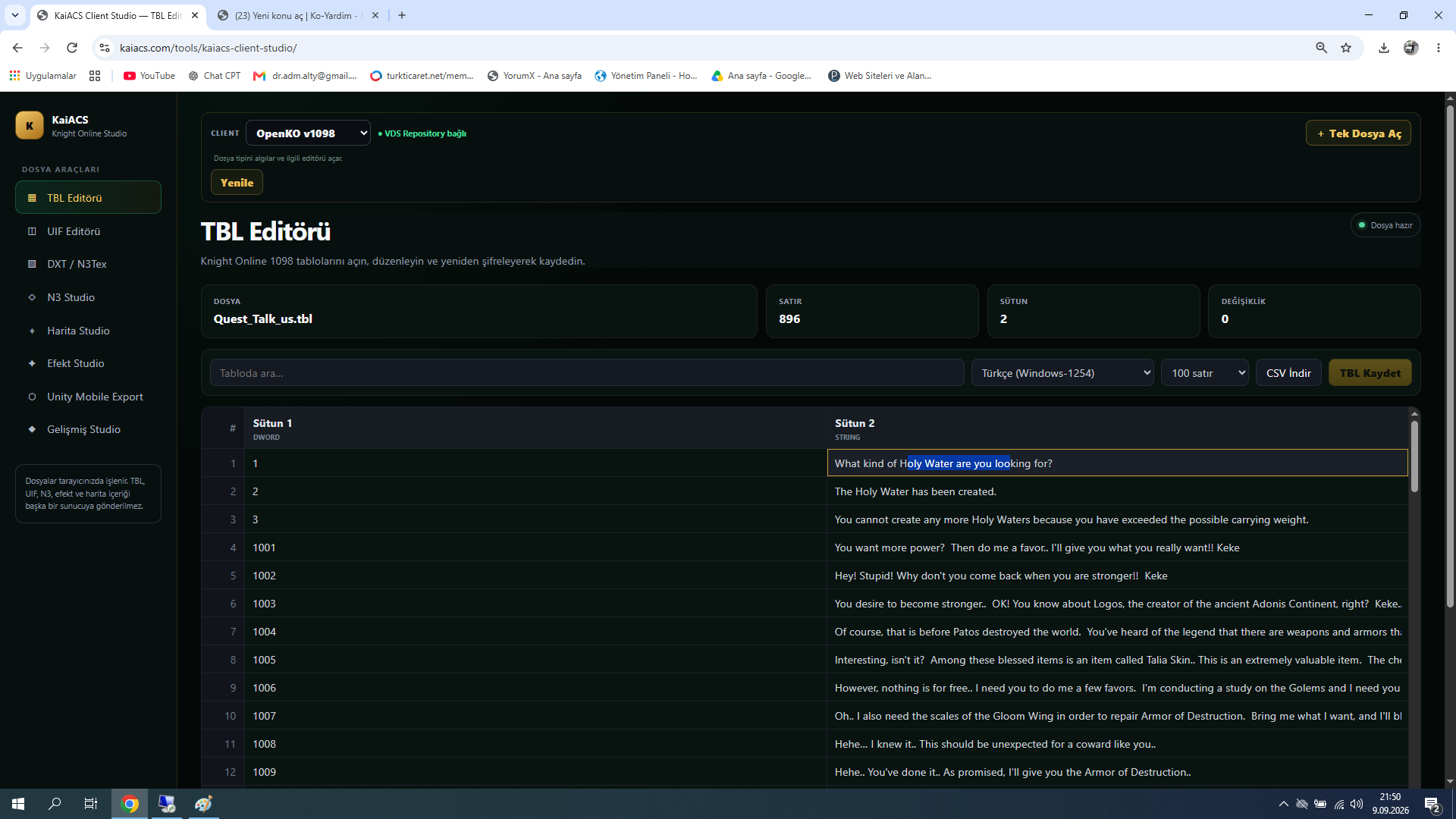The height and width of the screenshot is (819, 1456).
Task: Click the TBL Editörü grid icon
Action: [32, 198]
